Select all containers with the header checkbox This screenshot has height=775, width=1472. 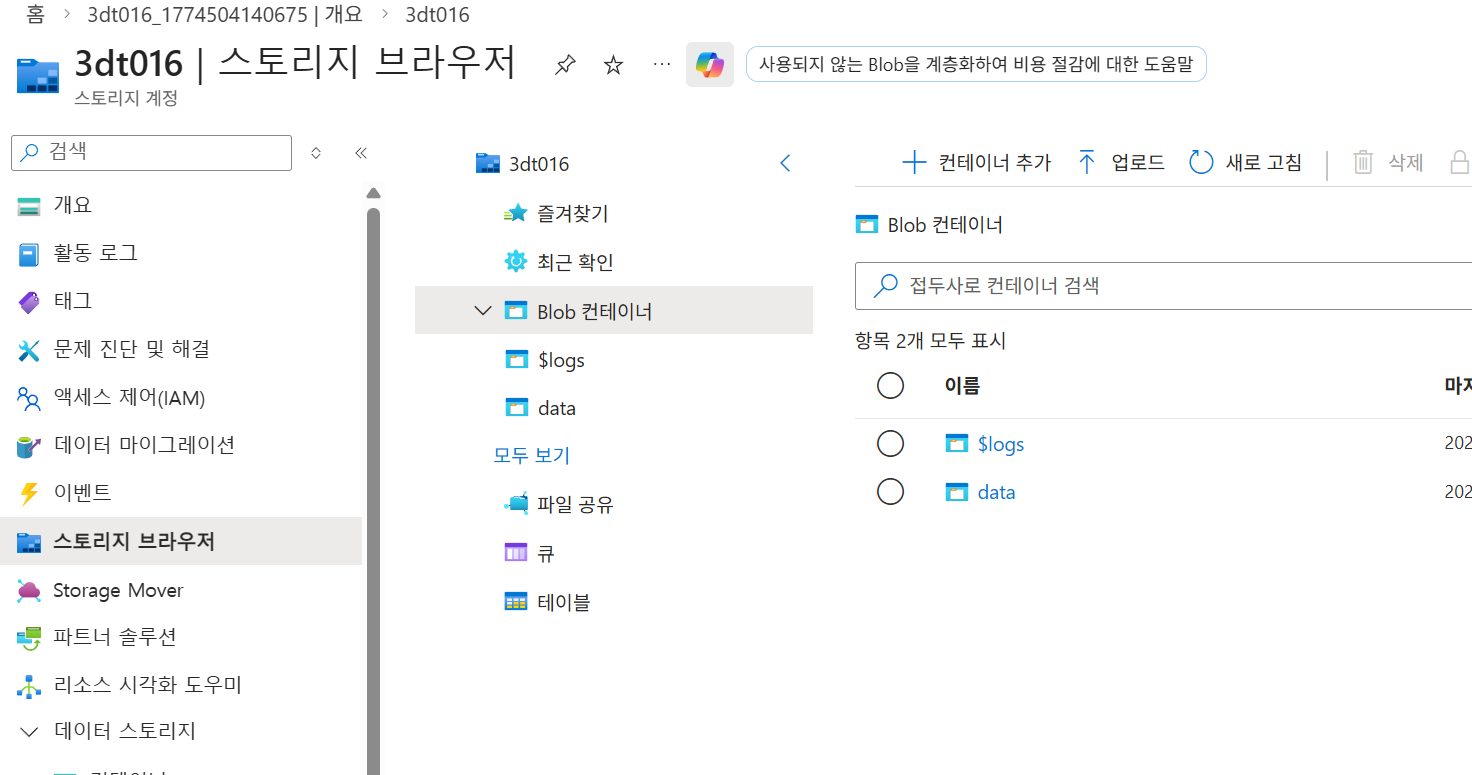pos(890,385)
